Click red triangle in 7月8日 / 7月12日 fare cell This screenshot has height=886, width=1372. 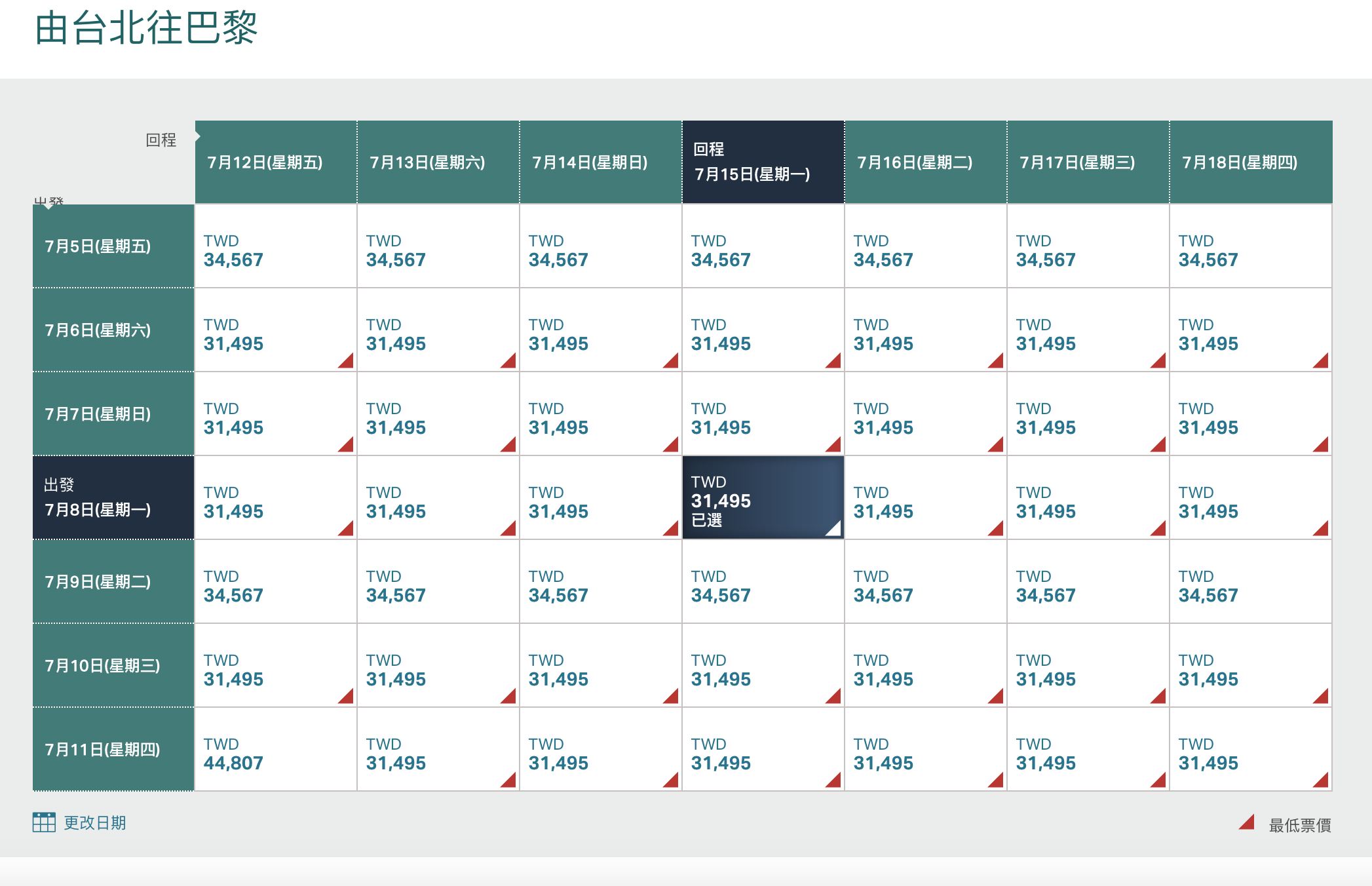click(348, 530)
